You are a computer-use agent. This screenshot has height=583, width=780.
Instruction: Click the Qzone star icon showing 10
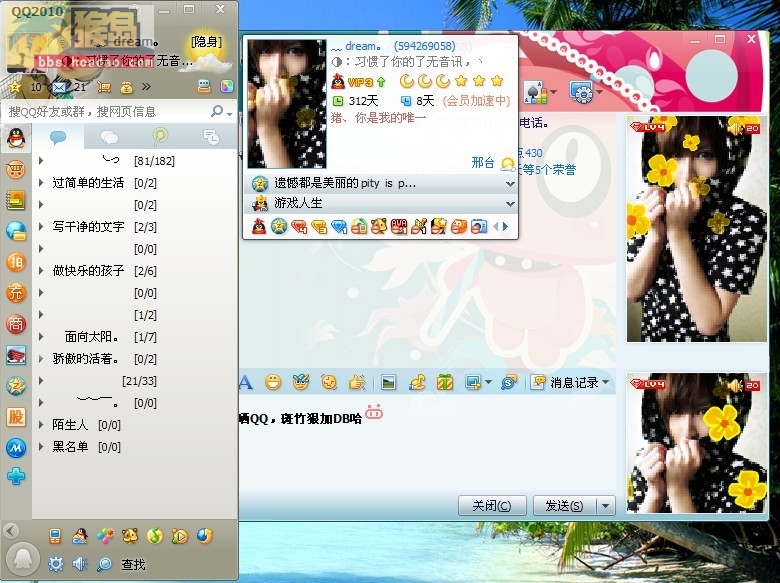pyautogui.click(x=15, y=88)
